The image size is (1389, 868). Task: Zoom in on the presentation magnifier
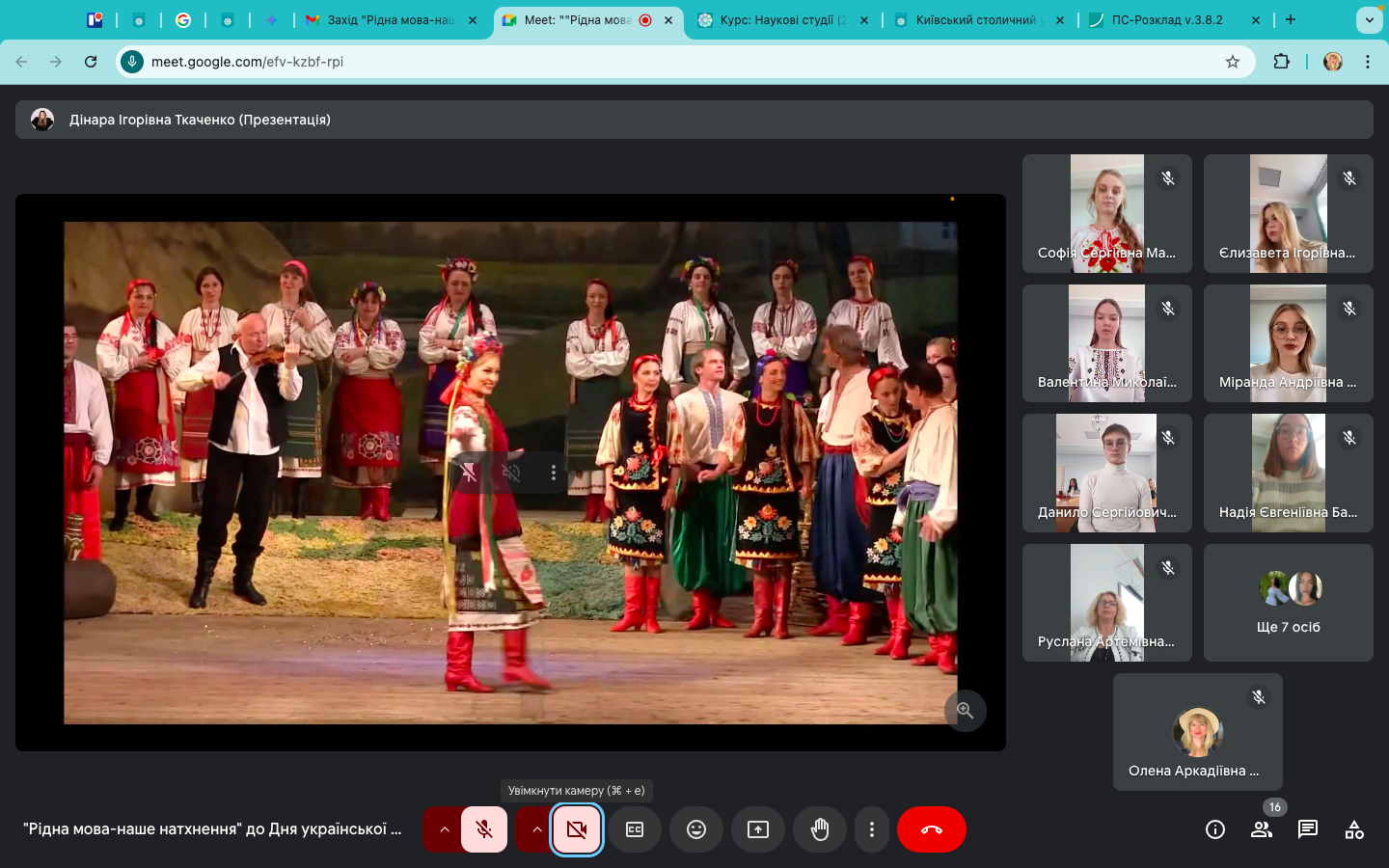coord(965,711)
